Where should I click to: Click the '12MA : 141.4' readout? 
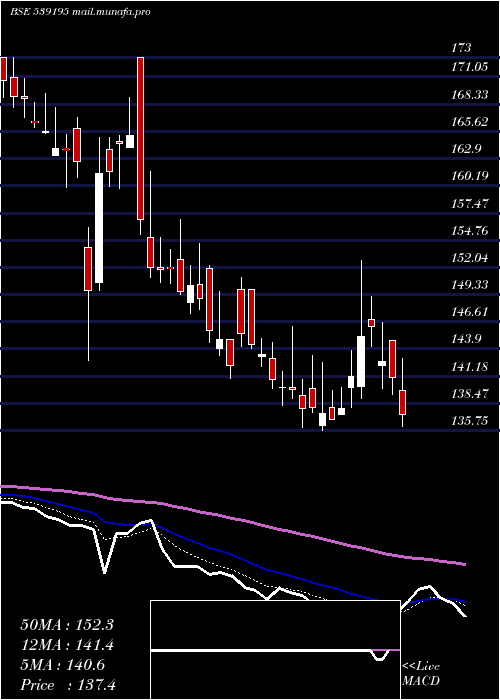click(x=67, y=645)
